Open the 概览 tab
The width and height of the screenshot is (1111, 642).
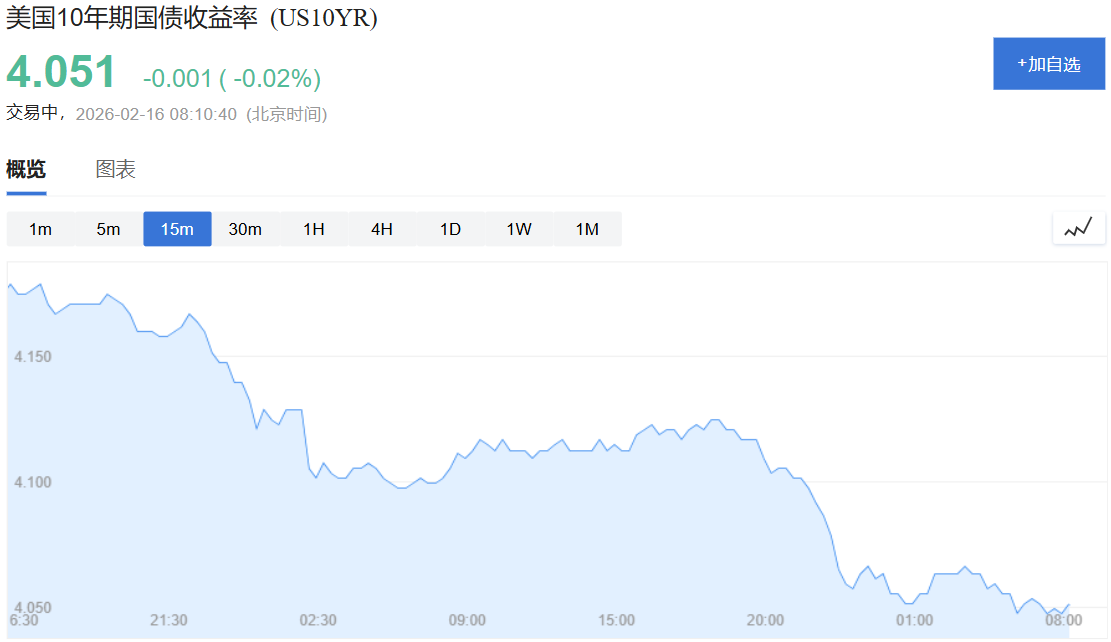(x=26, y=169)
